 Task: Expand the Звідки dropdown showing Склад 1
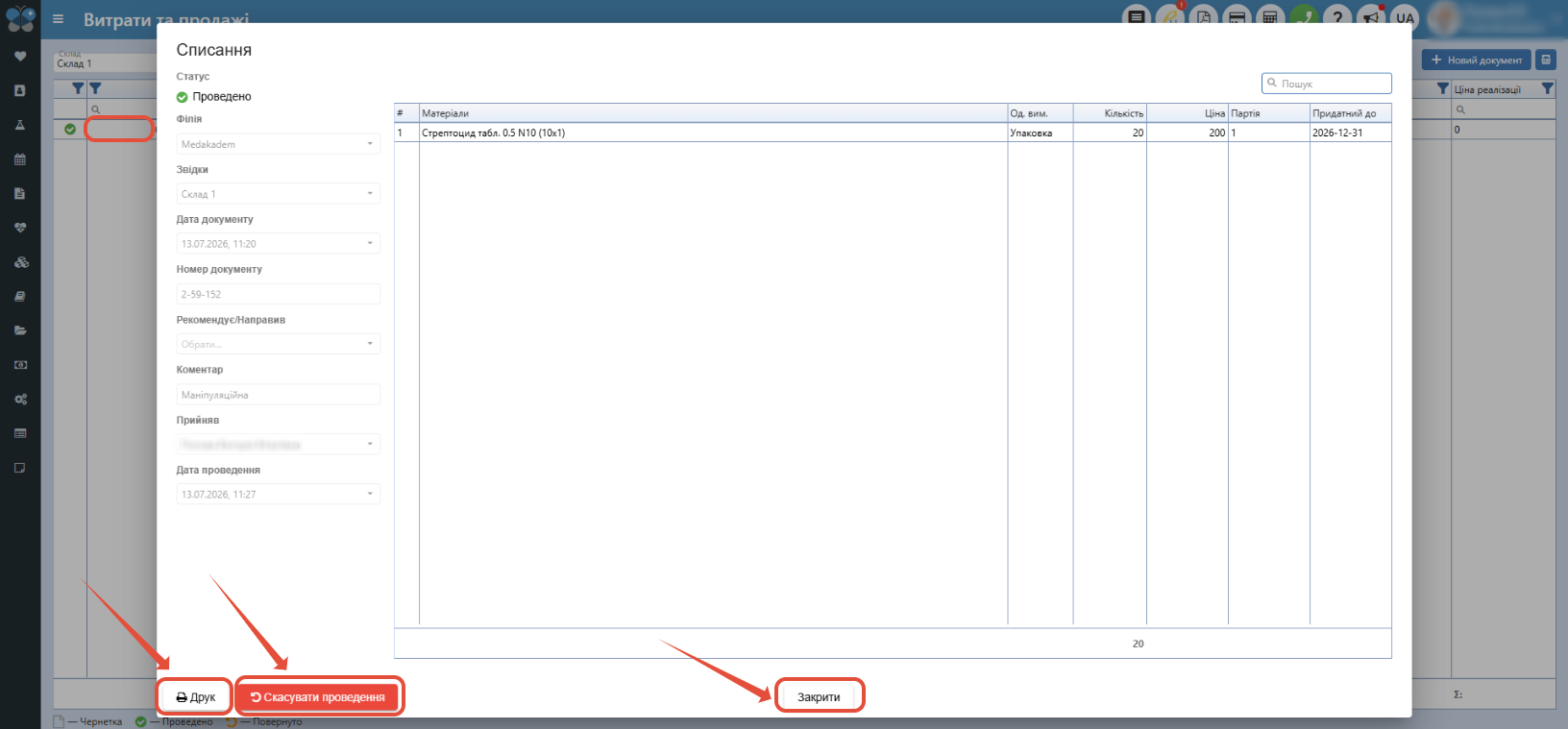(x=279, y=194)
